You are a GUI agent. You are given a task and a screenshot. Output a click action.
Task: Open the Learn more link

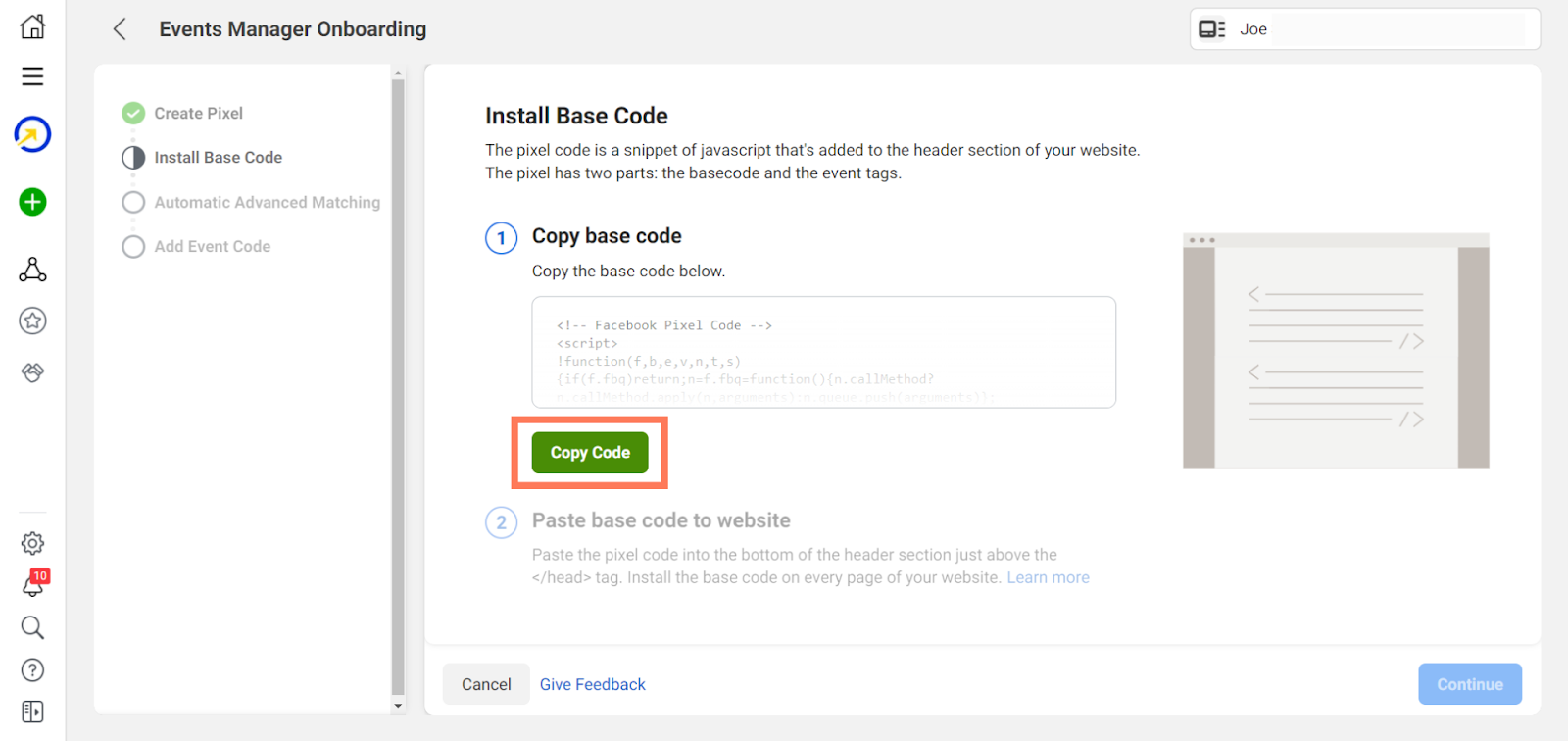[x=1048, y=578]
